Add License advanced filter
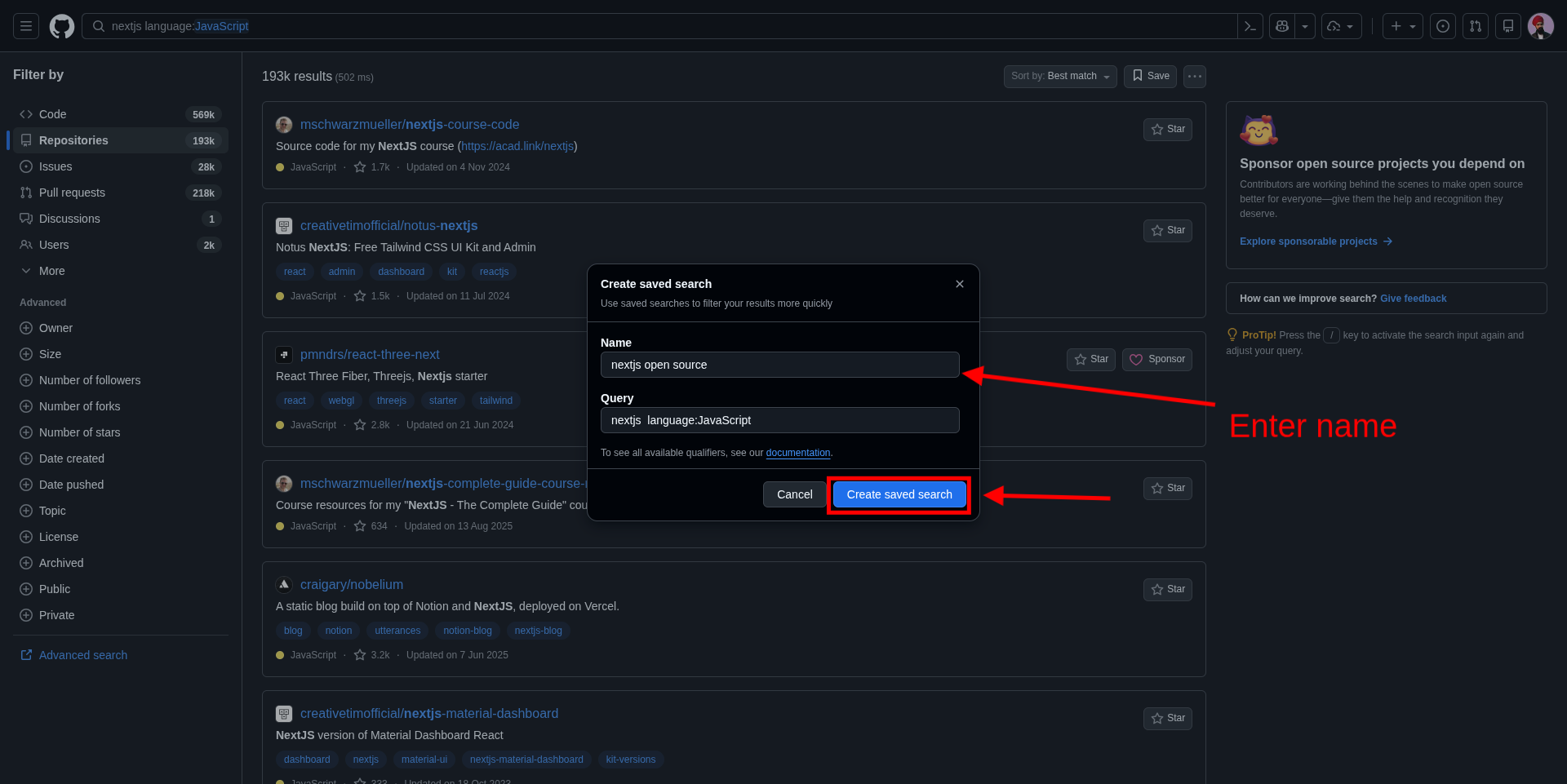Screen dimensions: 1567x784 (x=121, y=537)
